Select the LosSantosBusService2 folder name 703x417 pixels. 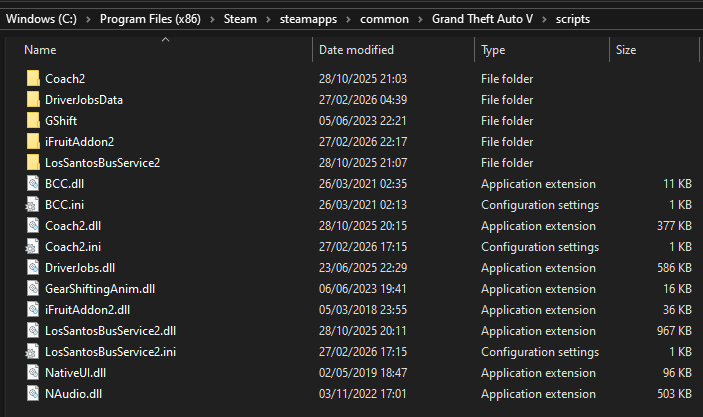coord(102,163)
